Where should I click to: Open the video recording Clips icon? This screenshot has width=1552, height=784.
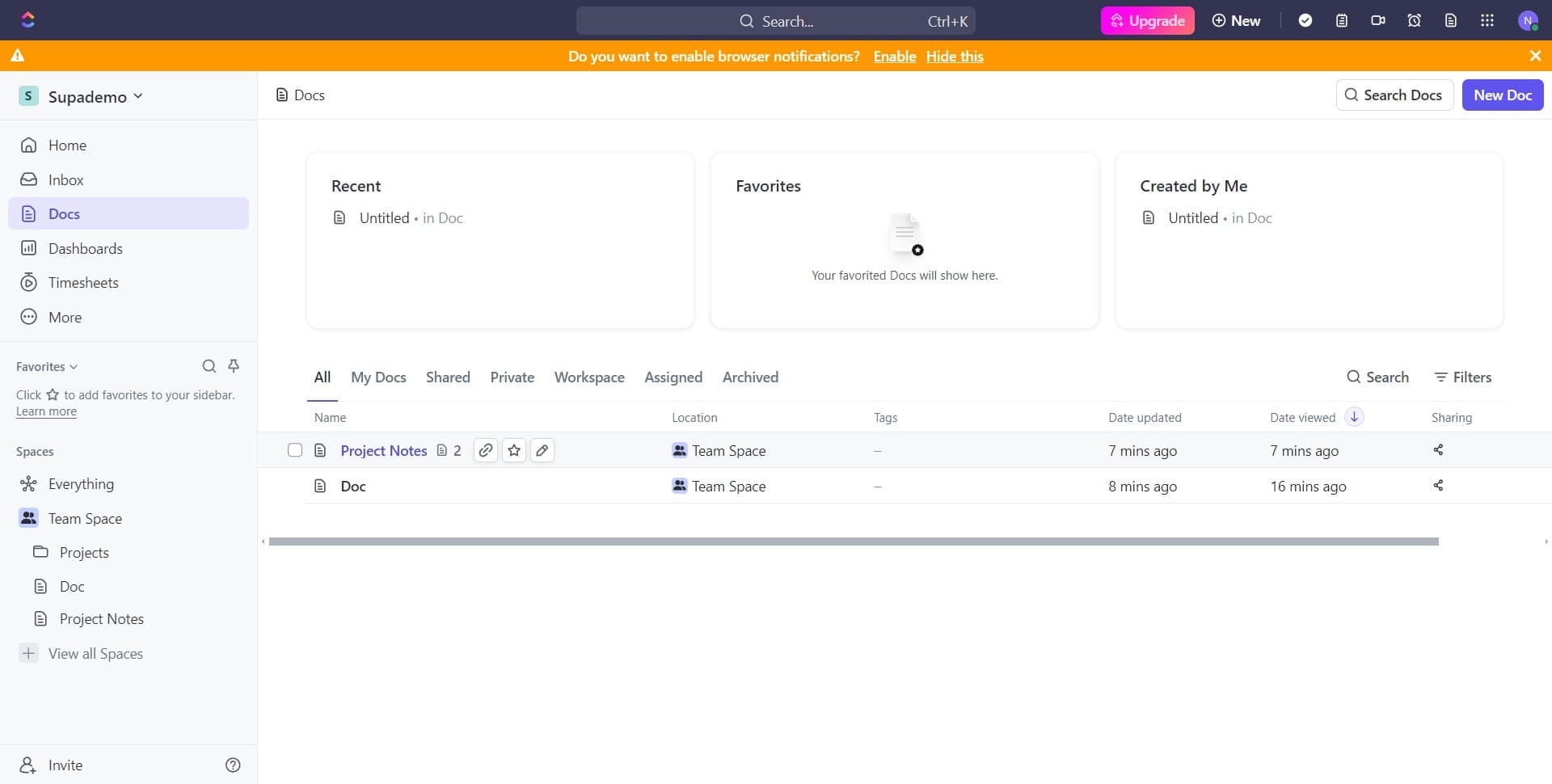1377,20
